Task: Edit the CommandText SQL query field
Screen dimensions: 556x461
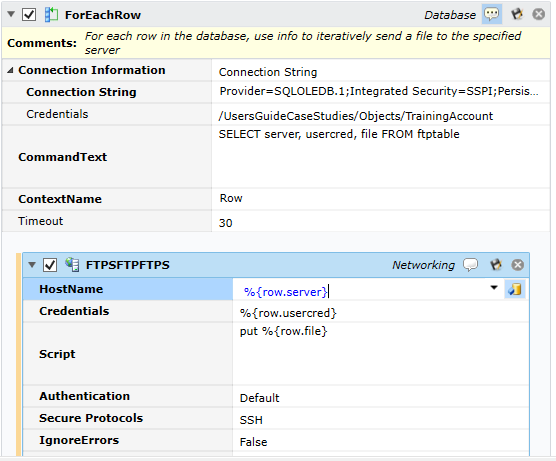Action: pos(380,157)
